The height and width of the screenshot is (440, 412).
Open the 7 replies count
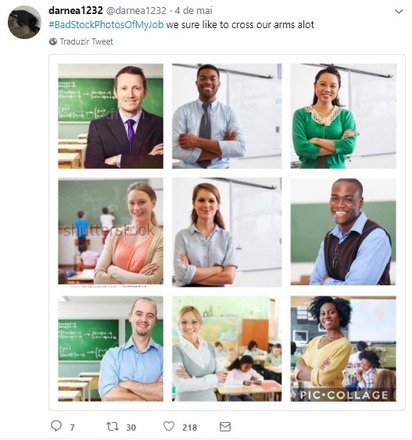click(x=72, y=427)
